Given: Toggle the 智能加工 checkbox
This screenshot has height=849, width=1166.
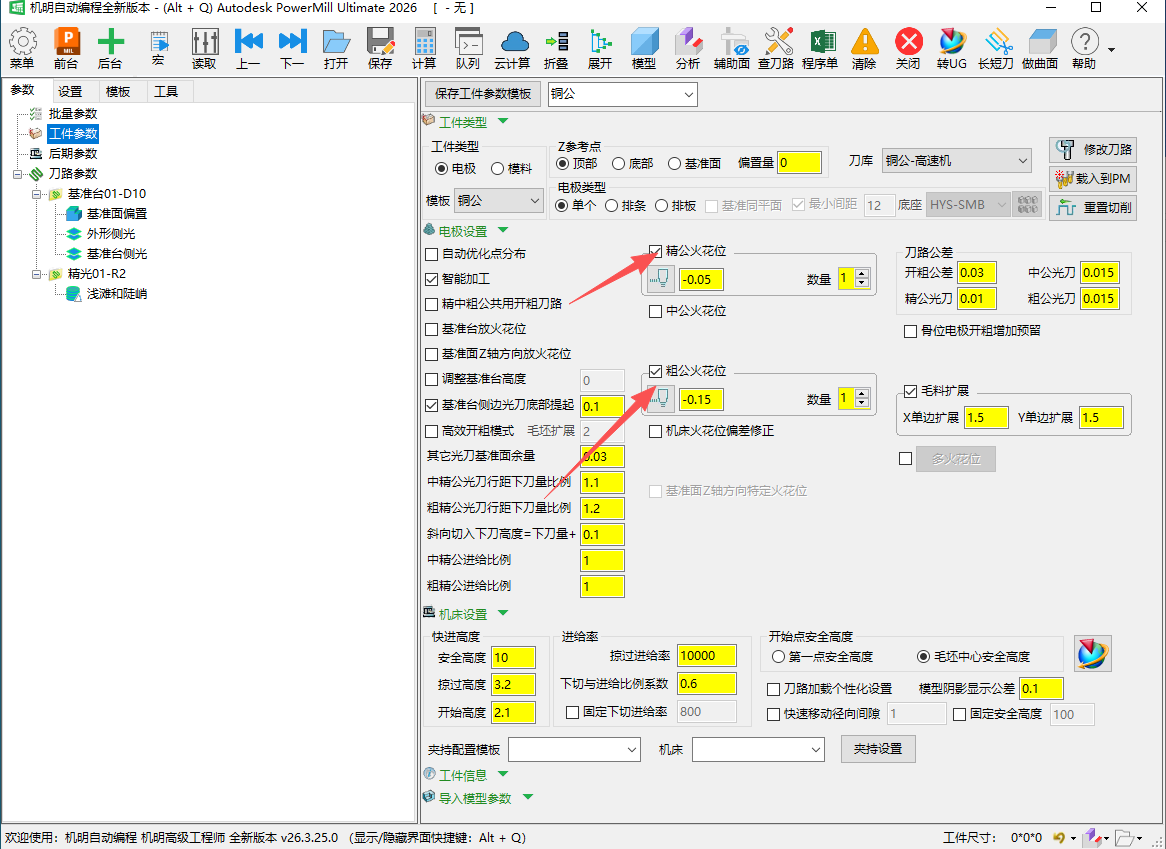Looking at the screenshot, I should coord(431,280).
